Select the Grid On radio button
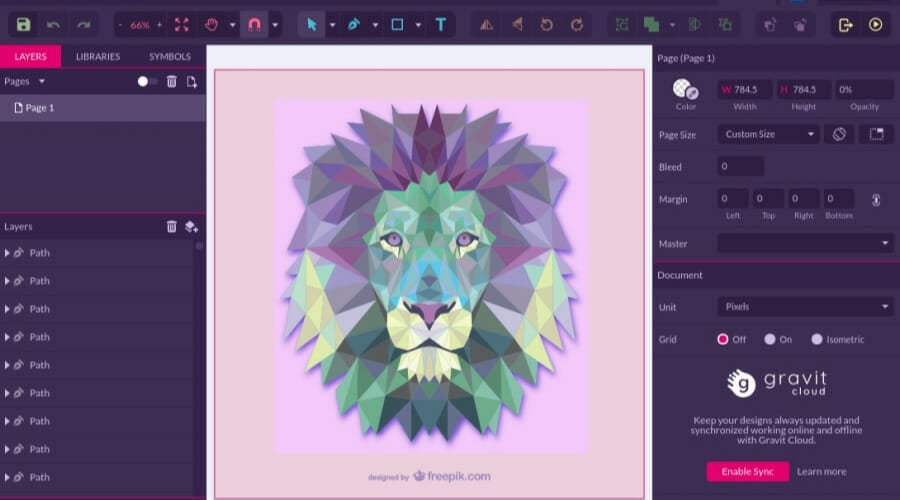The height and width of the screenshot is (500, 900). click(770, 339)
